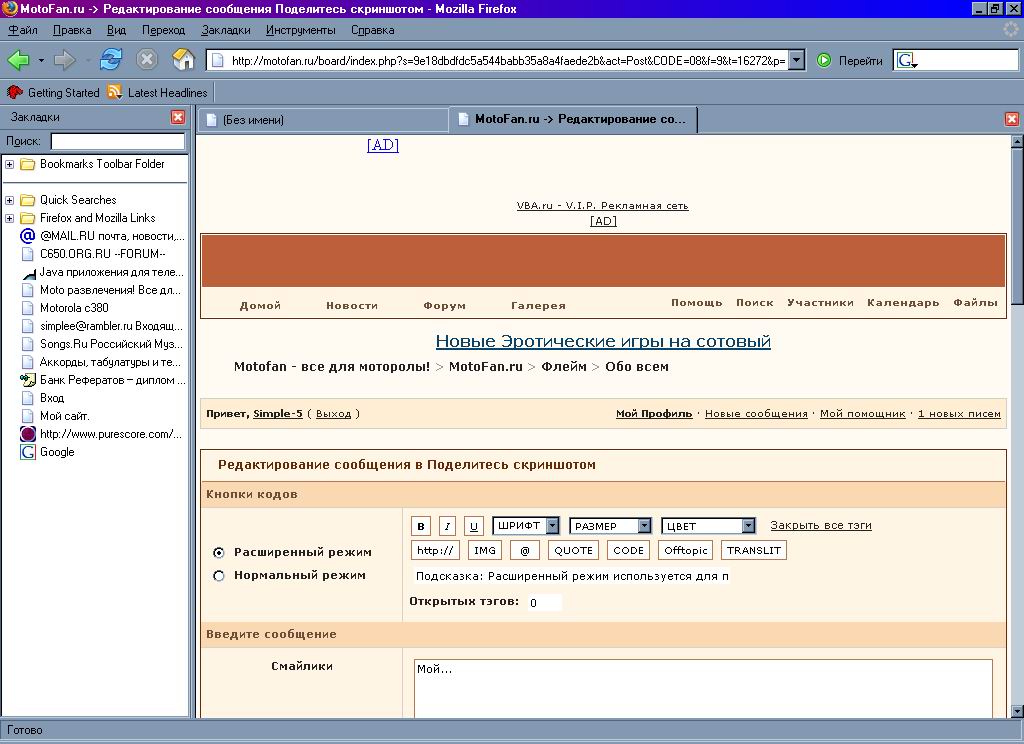Open the ШРИФТ font dropdown
Screen dimensions: 1024x744
coord(526,525)
